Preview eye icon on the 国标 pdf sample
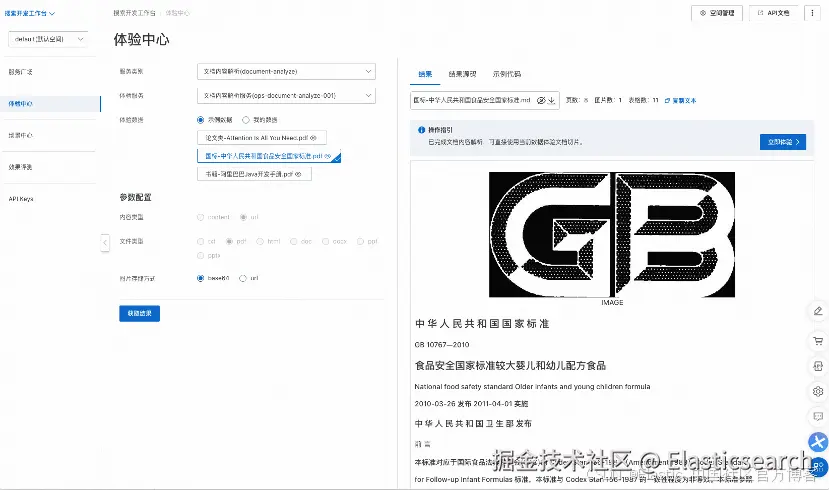 click(x=328, y=156)
